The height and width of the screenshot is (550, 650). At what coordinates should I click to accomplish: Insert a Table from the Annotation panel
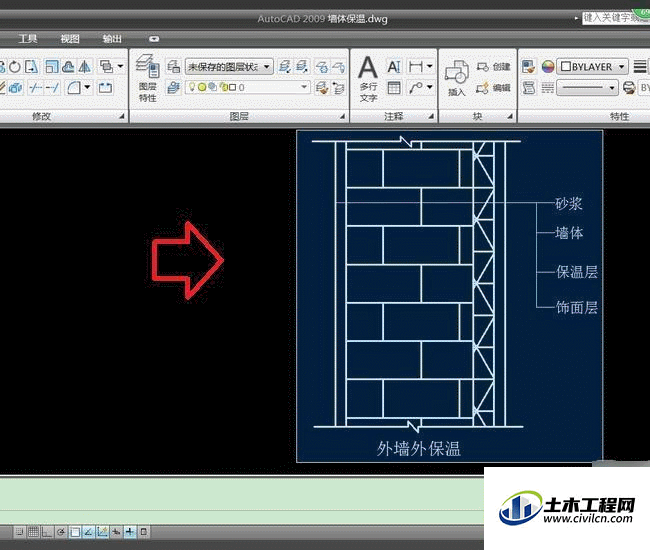(x=393, y=87)
